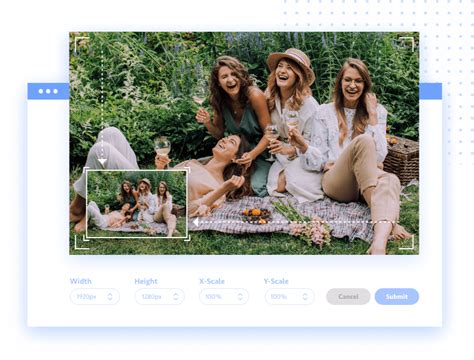The height and width of the screenshot is (360, 474).
Task: Click the Y-Scale field showing 100%
Action: [x=289, y=296]
